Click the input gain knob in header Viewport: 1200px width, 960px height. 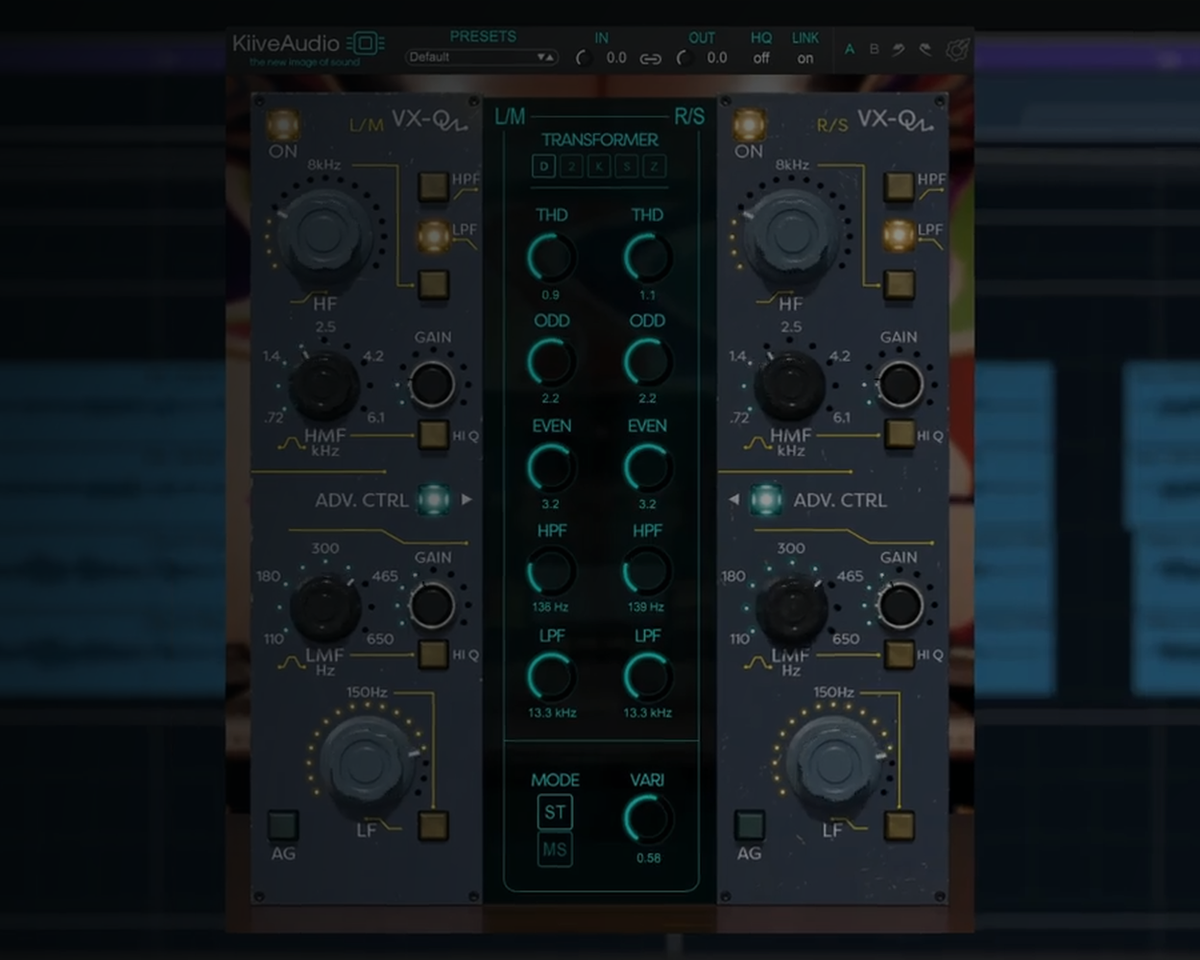point(585,58)
